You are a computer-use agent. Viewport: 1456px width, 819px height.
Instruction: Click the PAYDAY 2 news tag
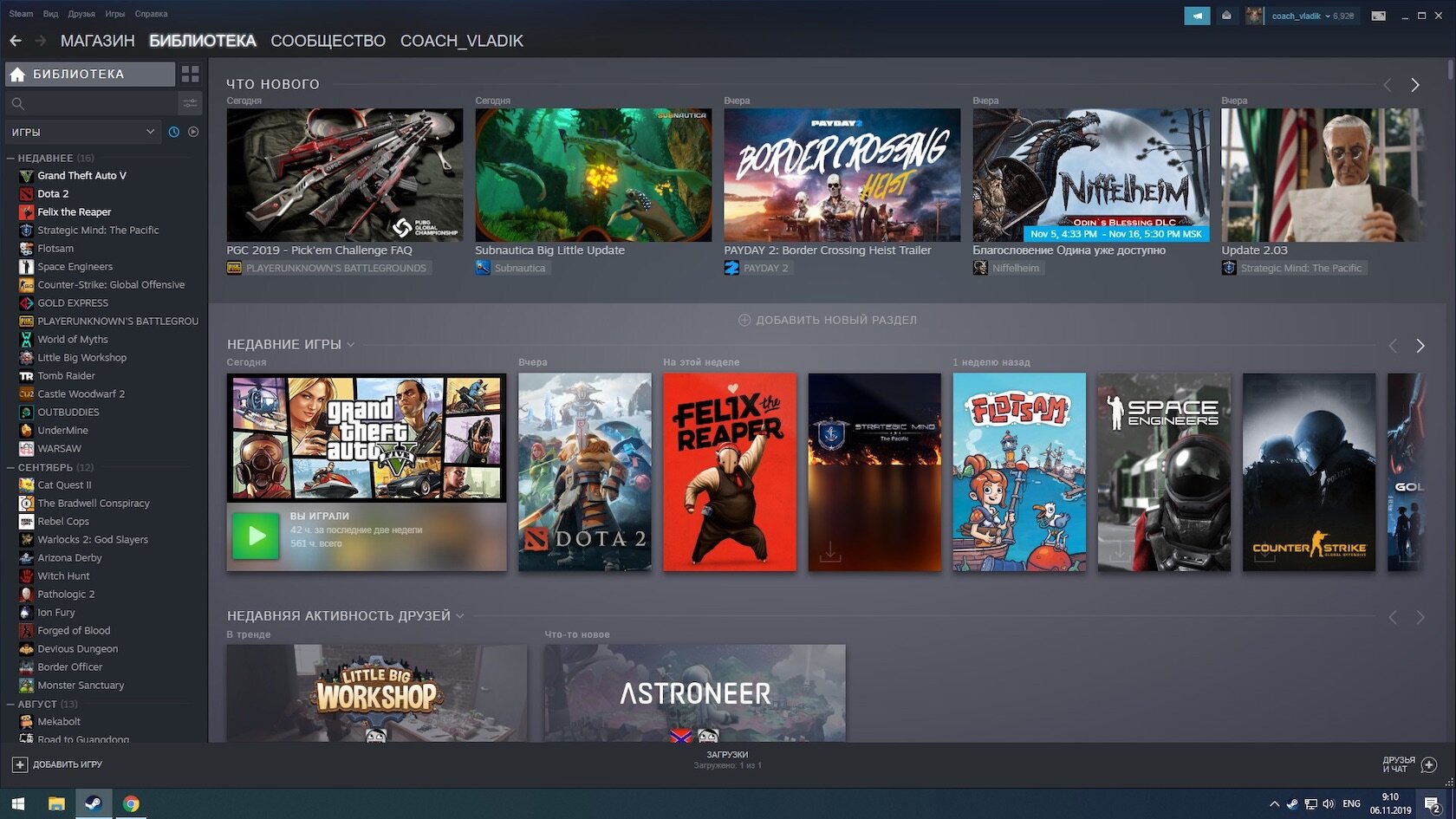pos(757,268)
